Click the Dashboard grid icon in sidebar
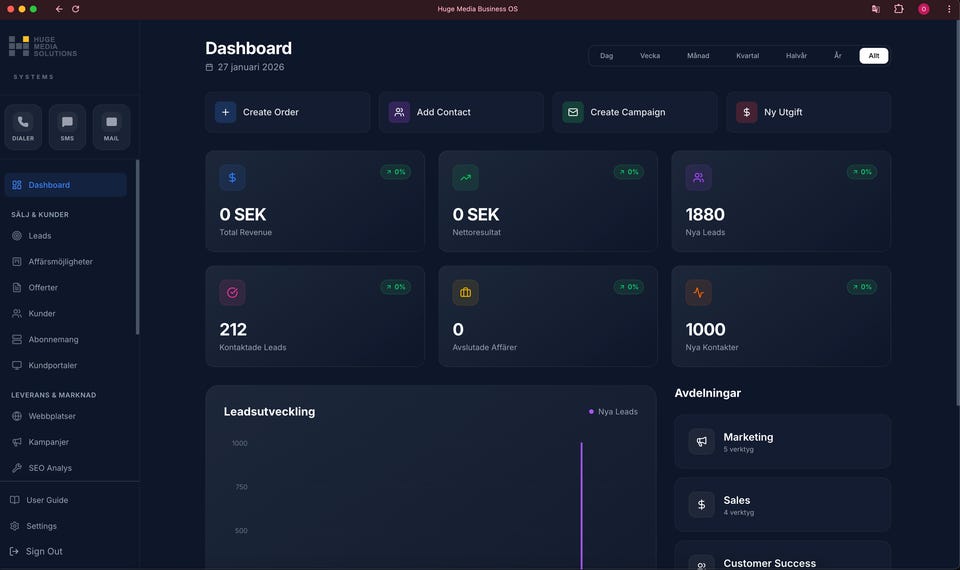The image size is (960, 570). pos(17,185)
